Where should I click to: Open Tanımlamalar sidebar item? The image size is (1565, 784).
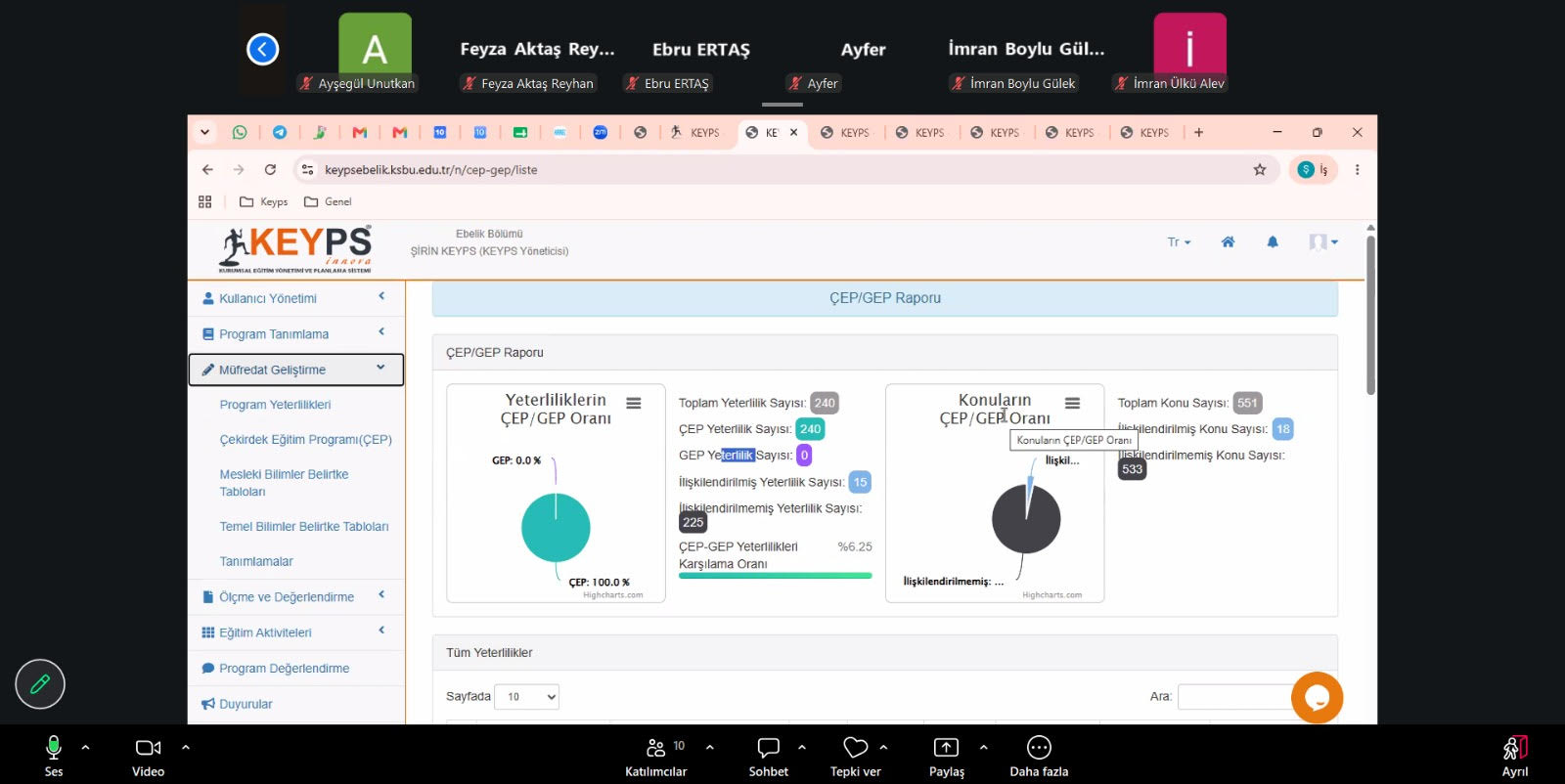tap(256, 561)
